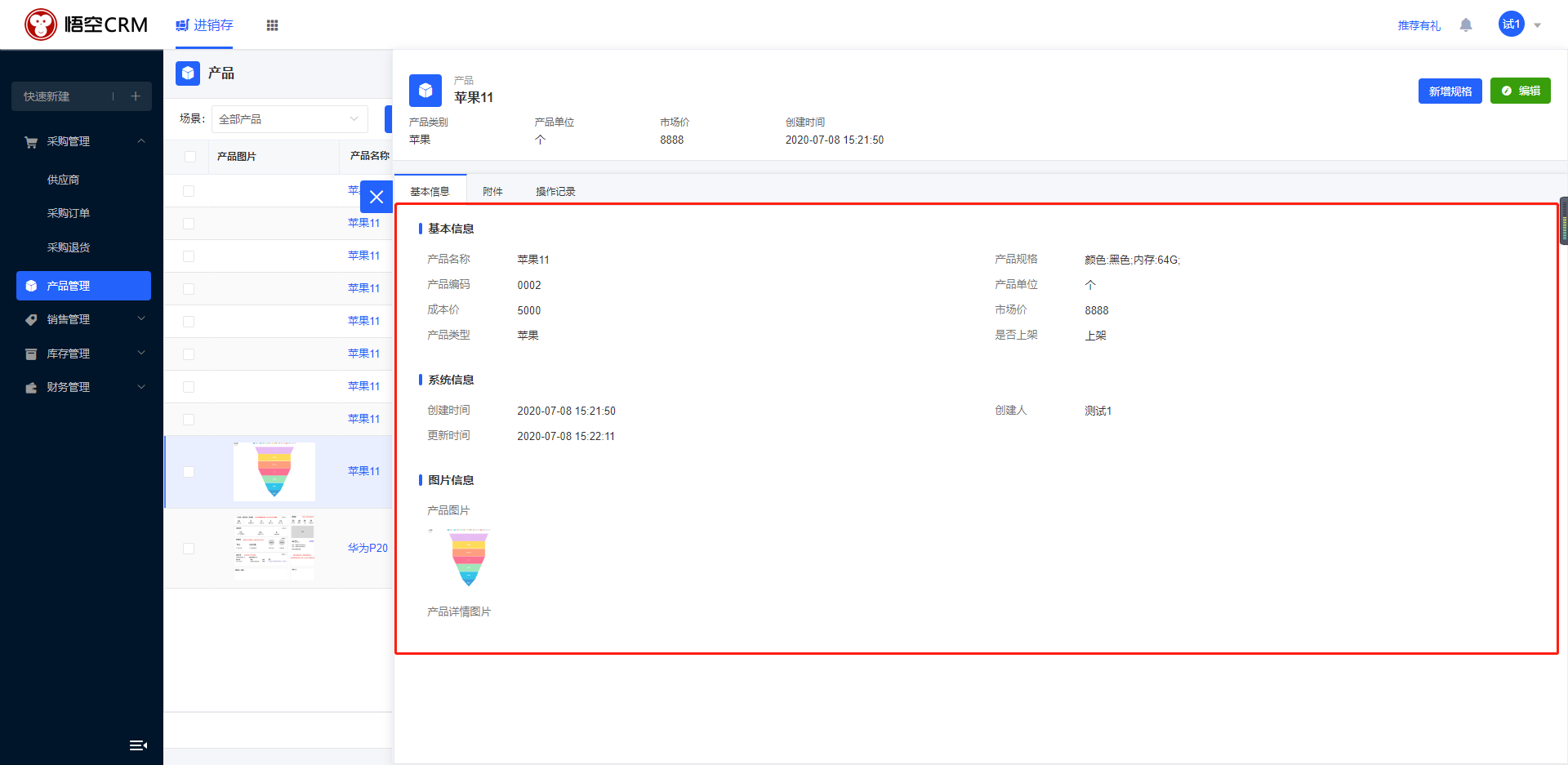Open the 全部产品 scene dropdown
Image resolution: width=1568 pixels, height=765 pixels.
point(290,119)
